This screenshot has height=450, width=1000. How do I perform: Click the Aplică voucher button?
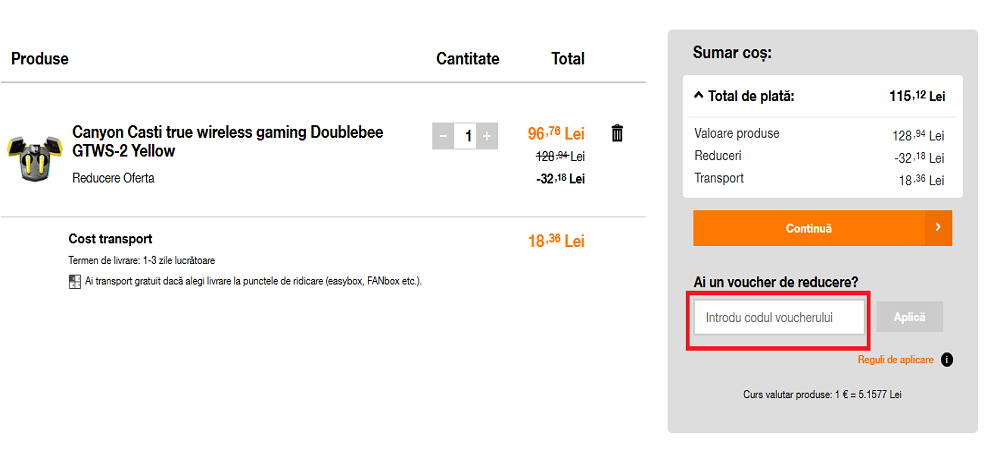(x=909, y=317)
